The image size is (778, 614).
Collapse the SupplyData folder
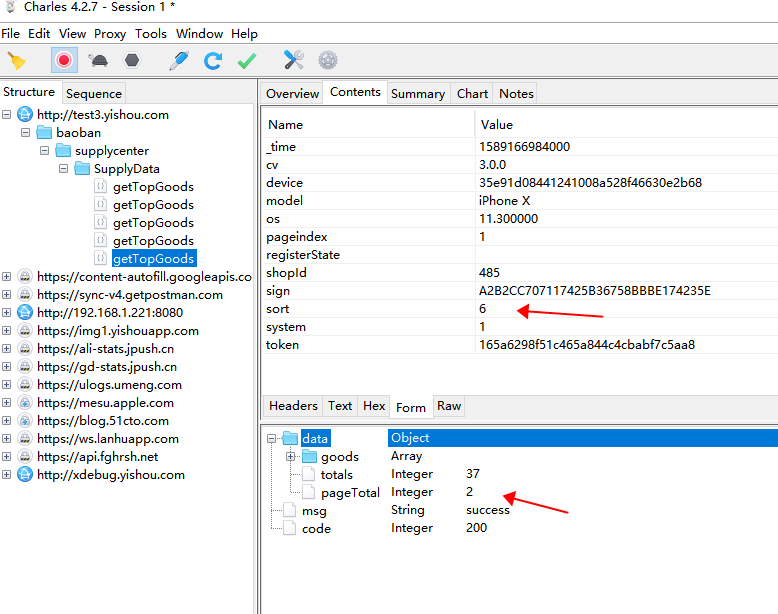point(63,169)
